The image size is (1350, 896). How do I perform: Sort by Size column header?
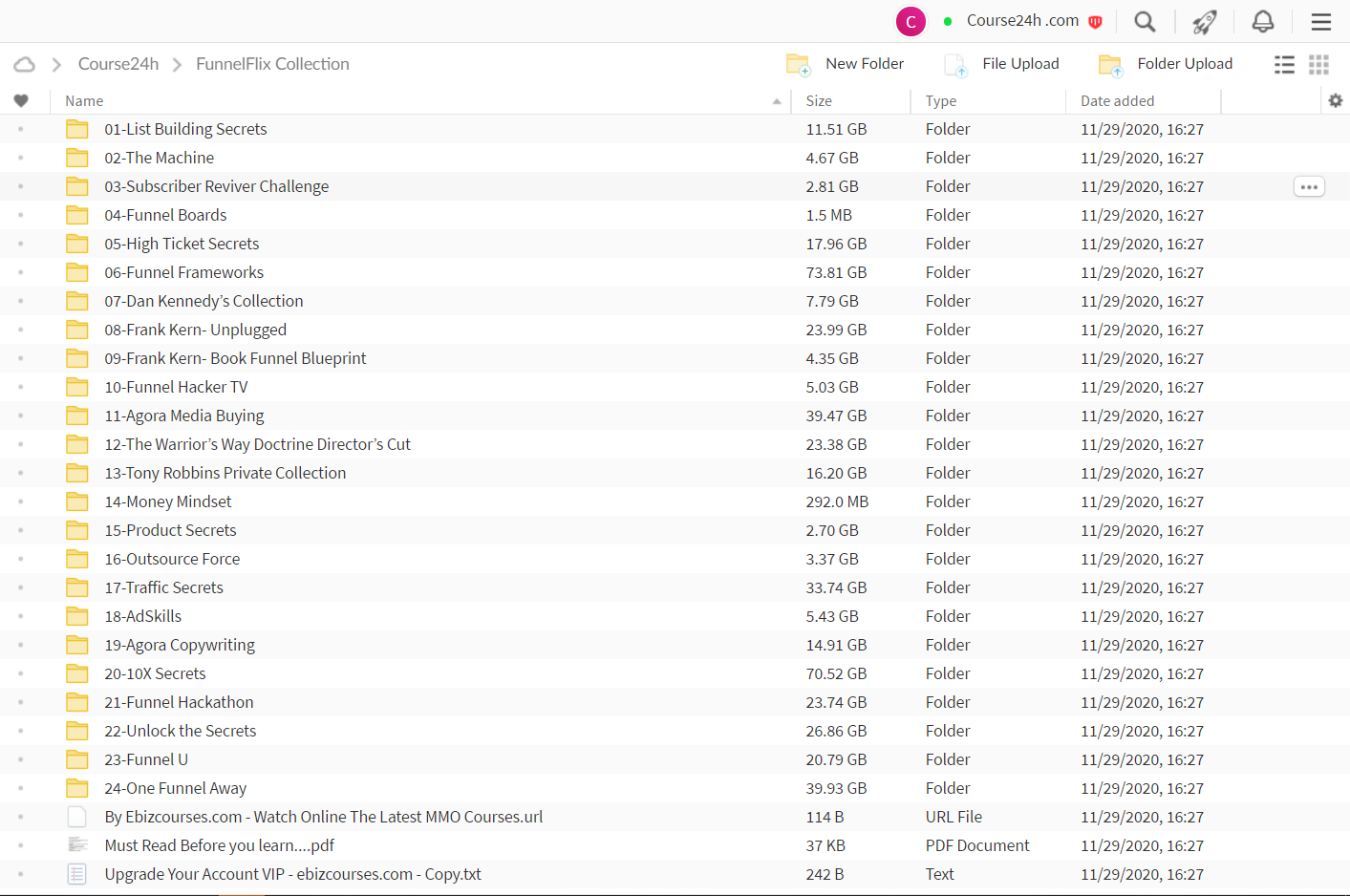819,101
